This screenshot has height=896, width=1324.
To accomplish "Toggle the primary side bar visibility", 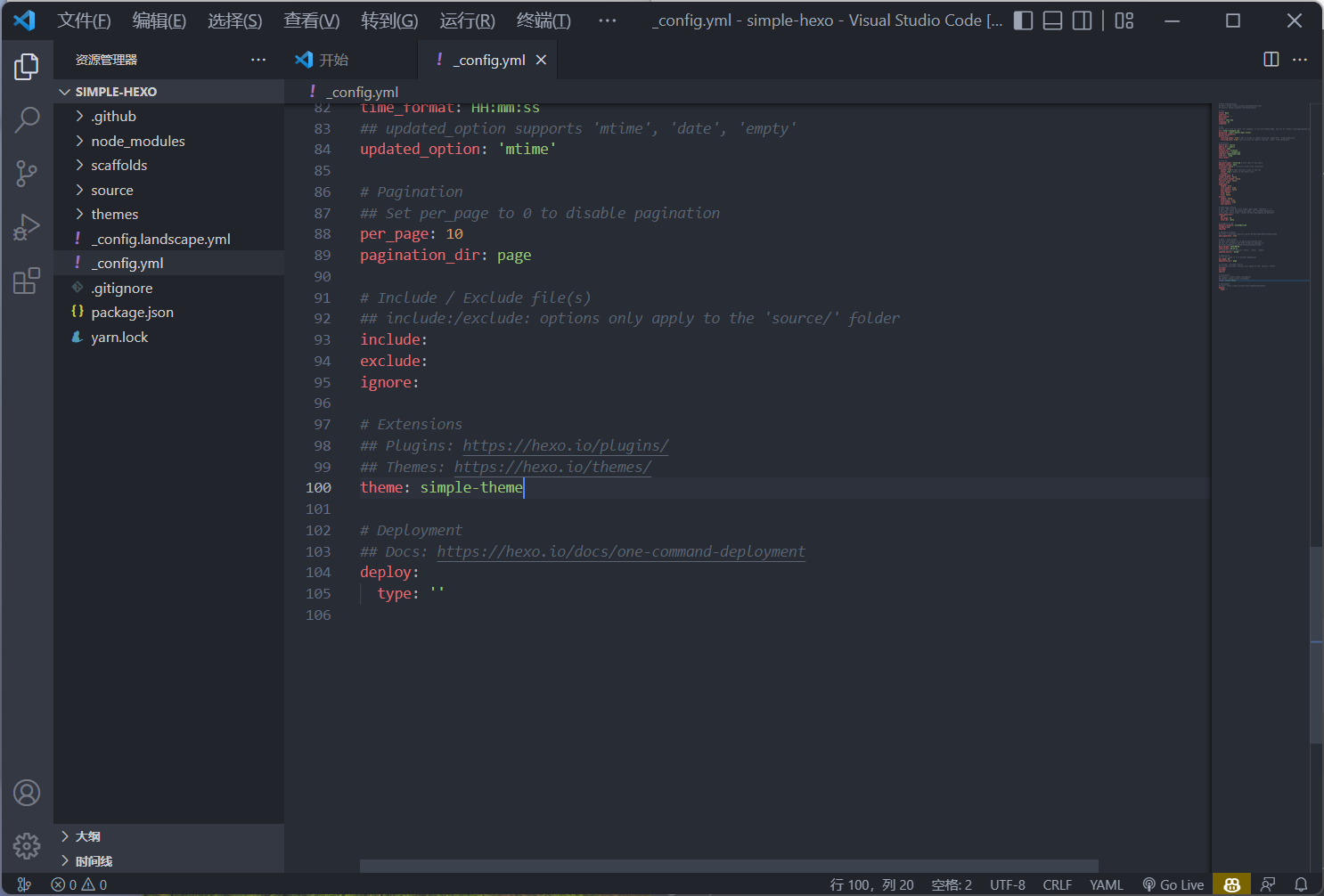I will (x=1024, y=20).
